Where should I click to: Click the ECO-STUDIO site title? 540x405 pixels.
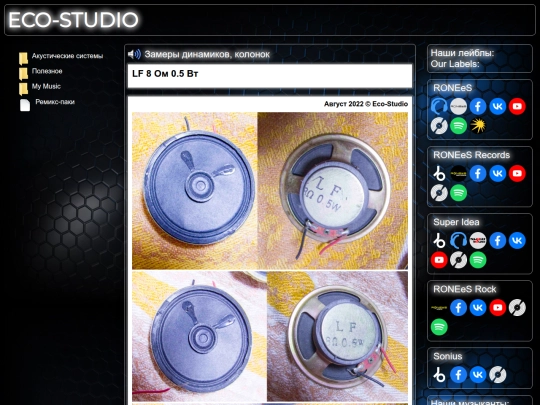click(x=73, y=20)
